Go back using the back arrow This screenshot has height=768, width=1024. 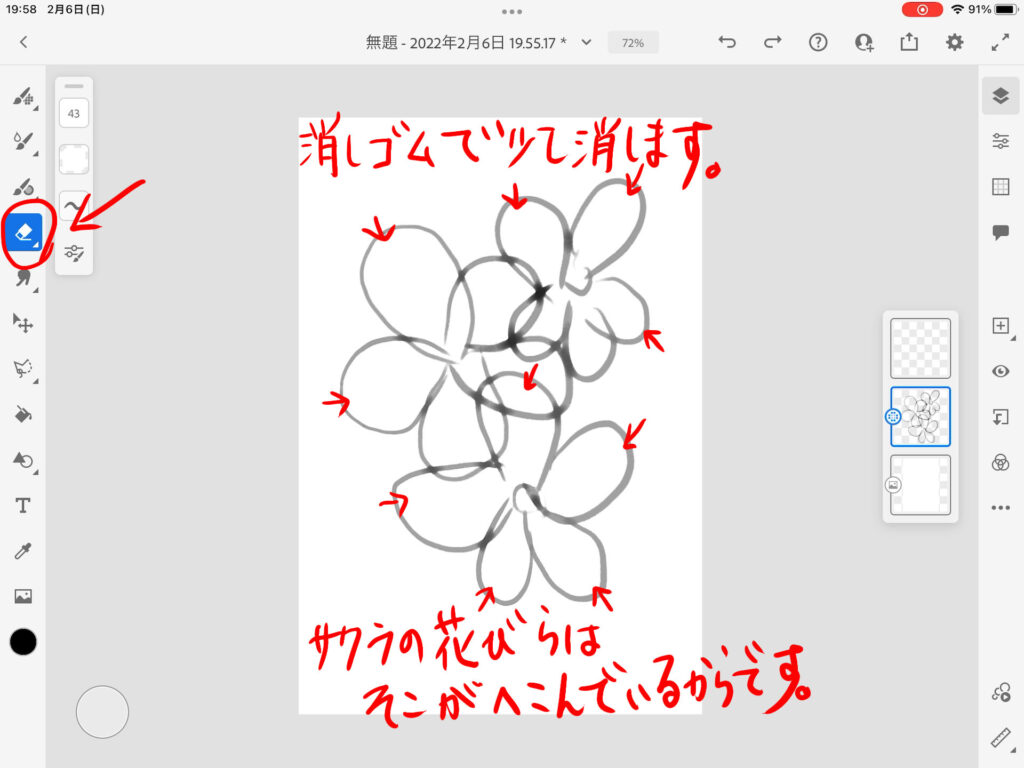click(x=23, y=42)
